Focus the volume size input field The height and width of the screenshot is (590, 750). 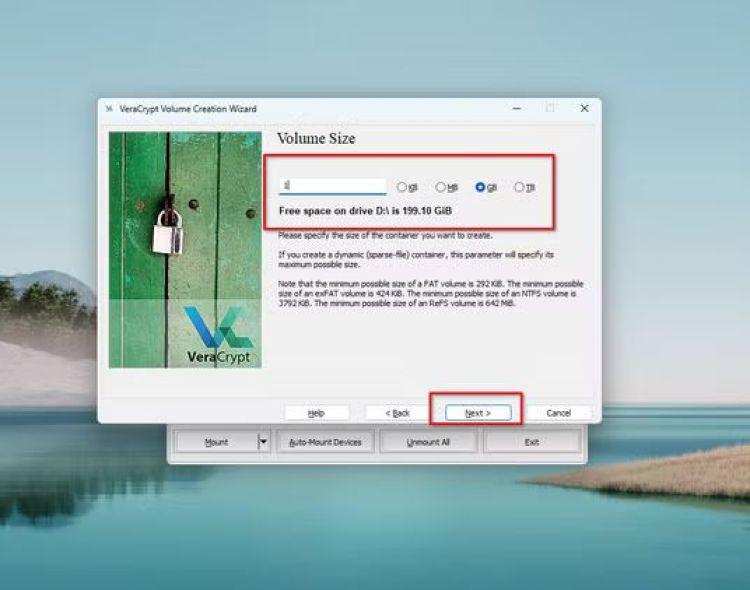point(332,186)
